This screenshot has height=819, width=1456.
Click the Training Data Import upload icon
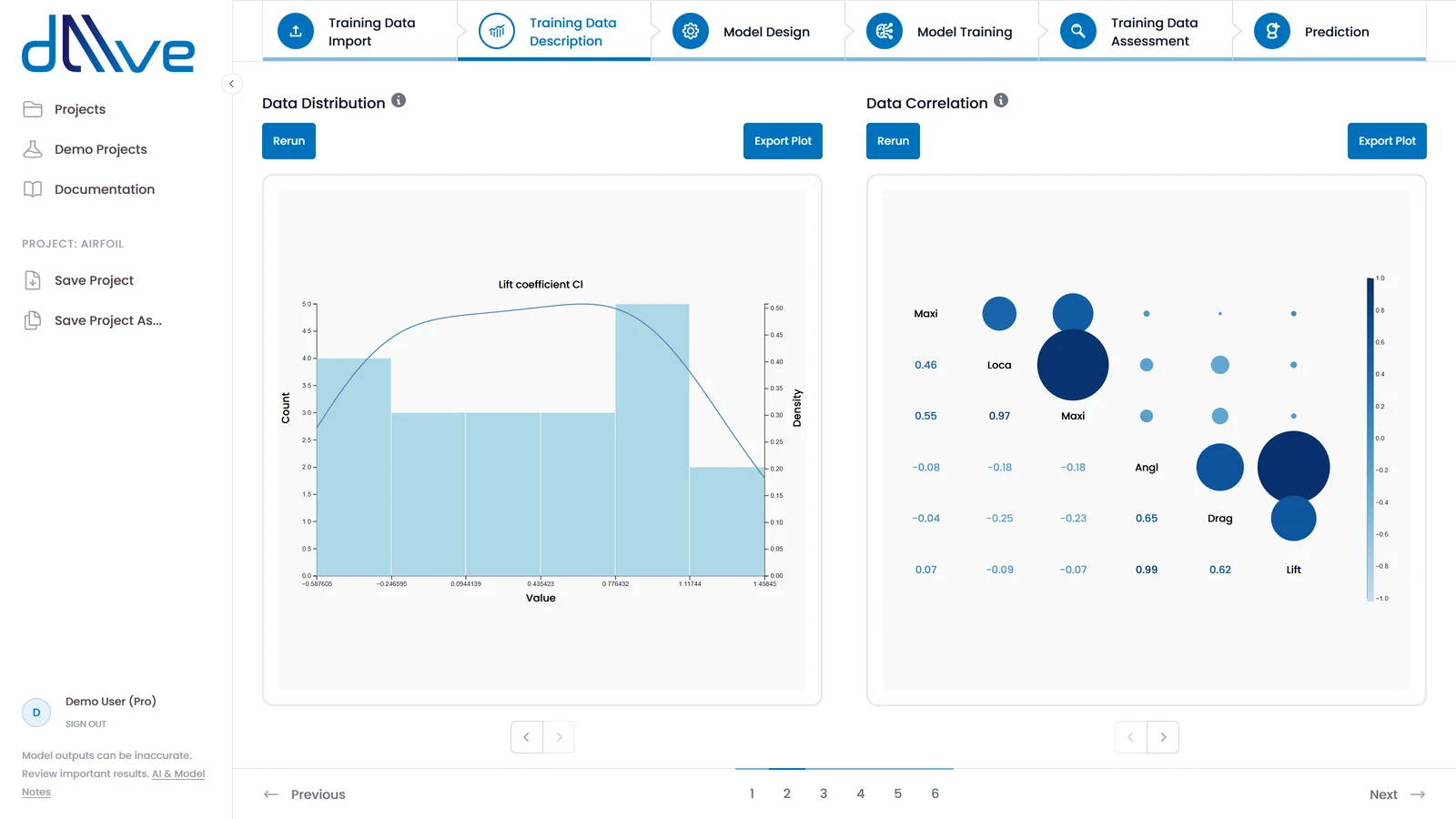coord(296,31)
